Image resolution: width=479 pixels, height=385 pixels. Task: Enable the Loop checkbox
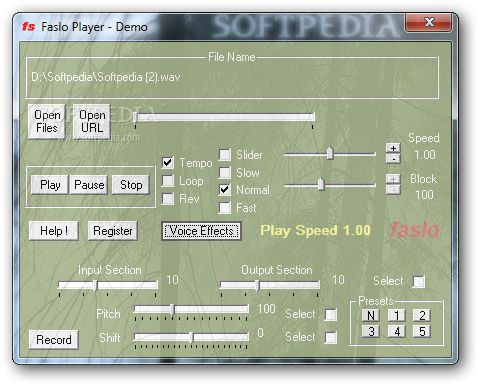click(168, 181)
